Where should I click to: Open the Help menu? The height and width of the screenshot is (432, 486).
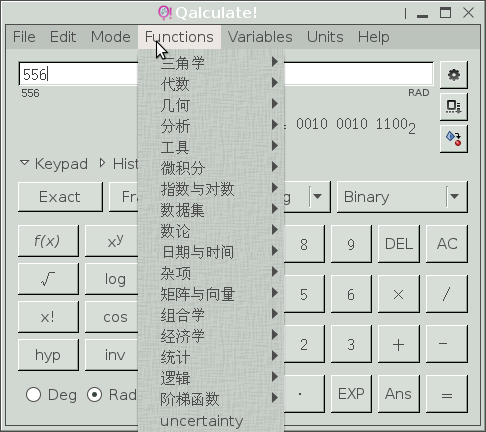(x=373, y=37)
